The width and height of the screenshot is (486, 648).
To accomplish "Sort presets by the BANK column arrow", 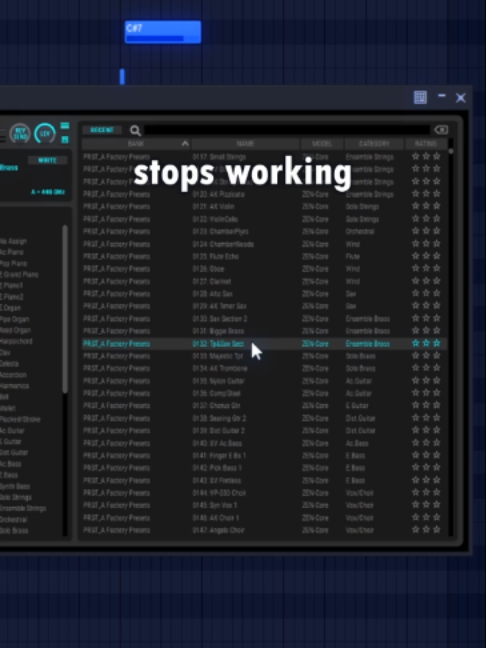I will (185, 143).
